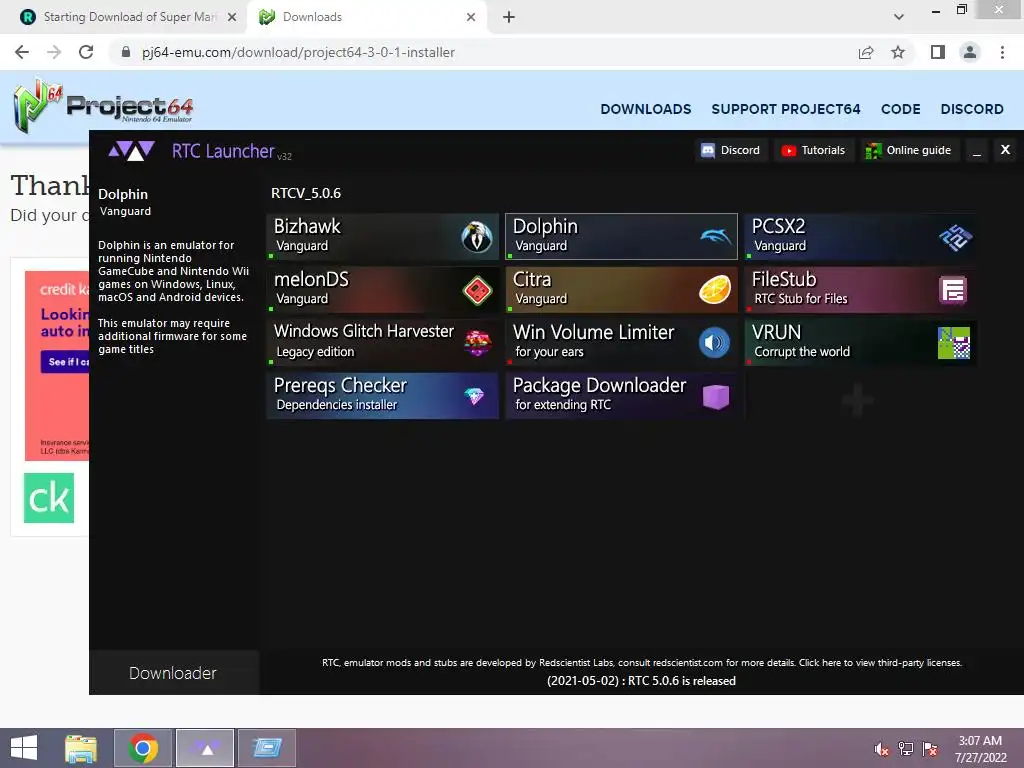Click the muted volume tray icon
This screenshot has height=768, width=1024.
pos(881,749)
